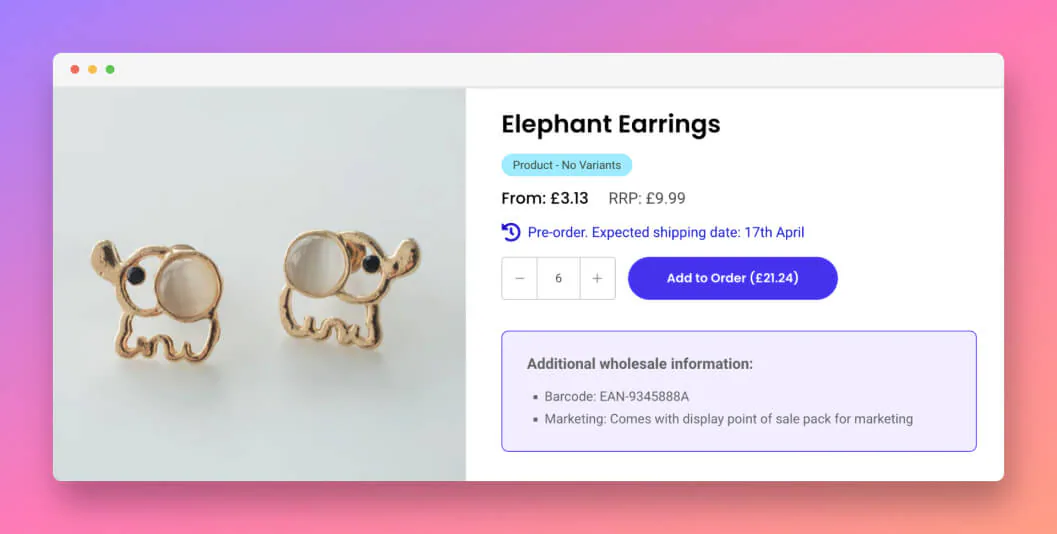This screenshot has height=534, width=1057.
Task: Click the RRP: £9.99 price text
Action: 647,198
